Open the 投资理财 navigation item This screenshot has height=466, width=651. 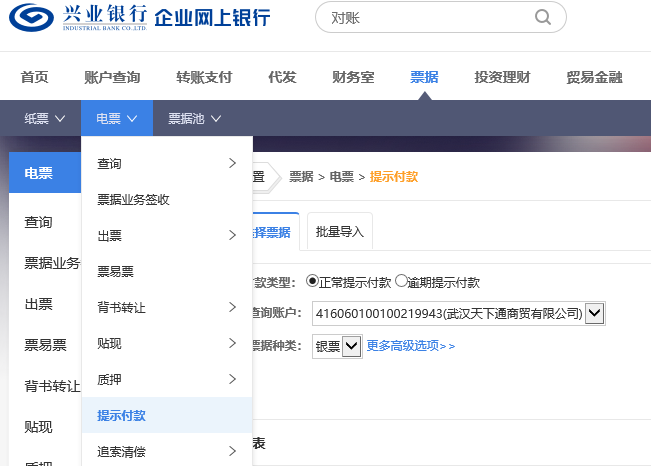[x=502, y=77]
